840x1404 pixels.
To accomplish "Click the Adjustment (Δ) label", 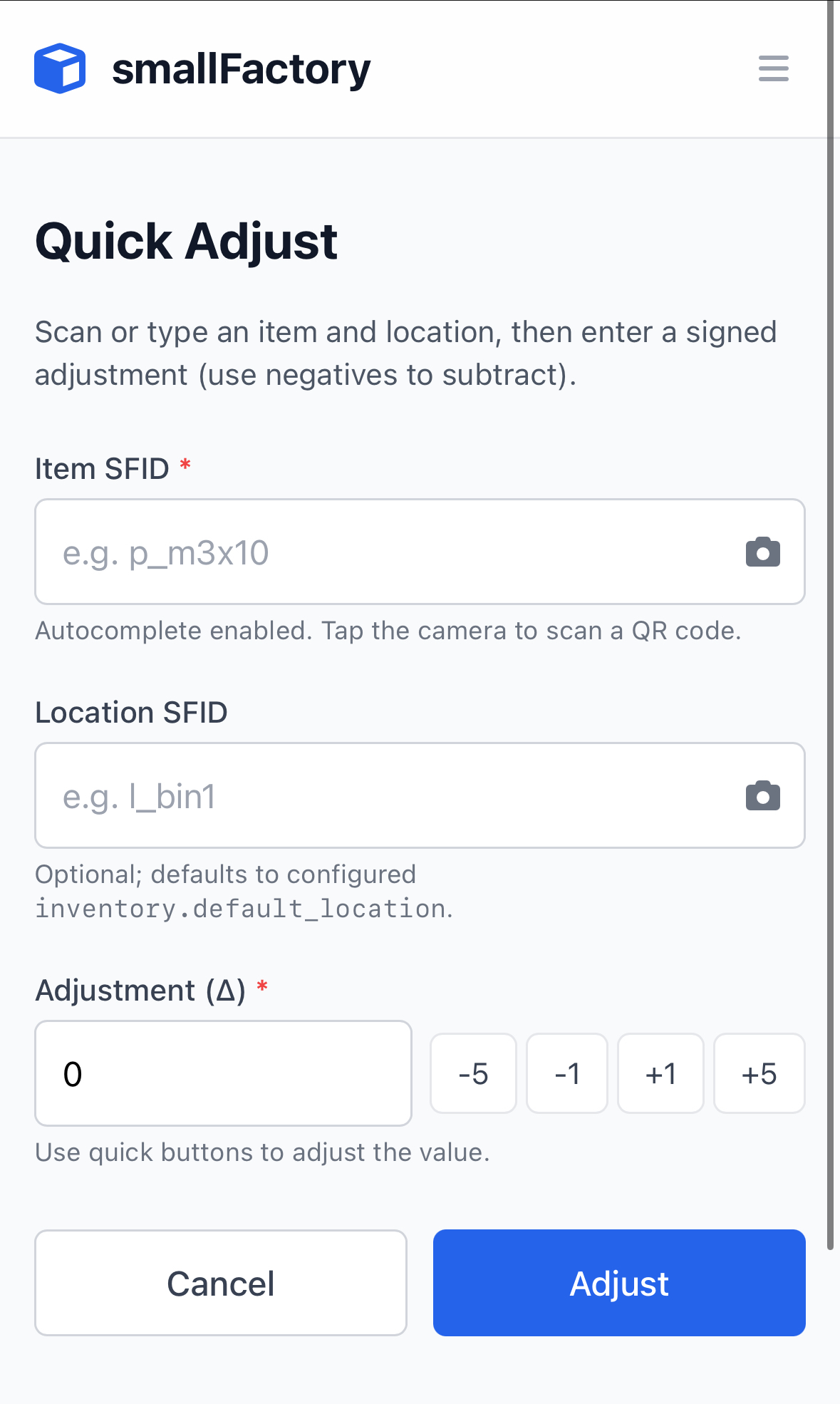I will coord(140,991).
